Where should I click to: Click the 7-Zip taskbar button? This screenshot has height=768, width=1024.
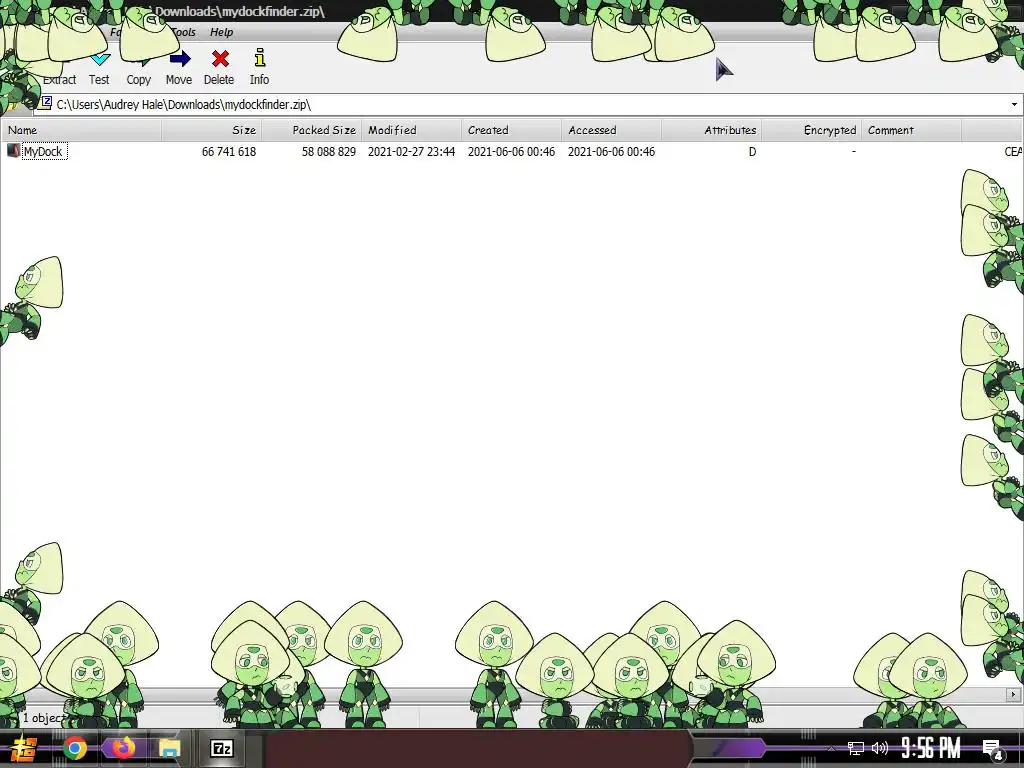pyautogui.click(x=221, y=748)
